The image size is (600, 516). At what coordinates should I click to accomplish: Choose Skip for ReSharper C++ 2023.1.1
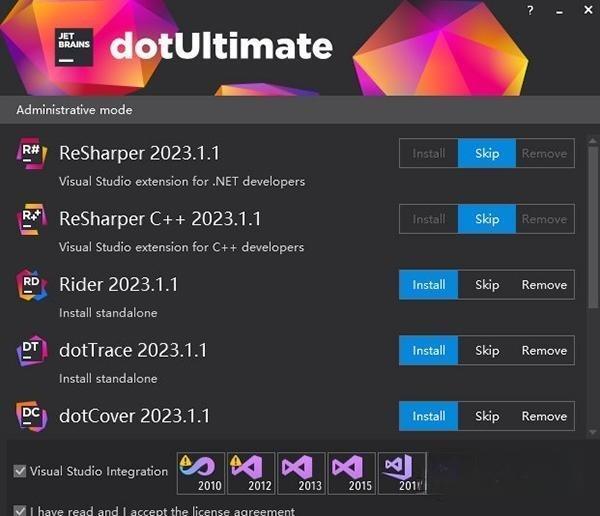coord(487,219)
